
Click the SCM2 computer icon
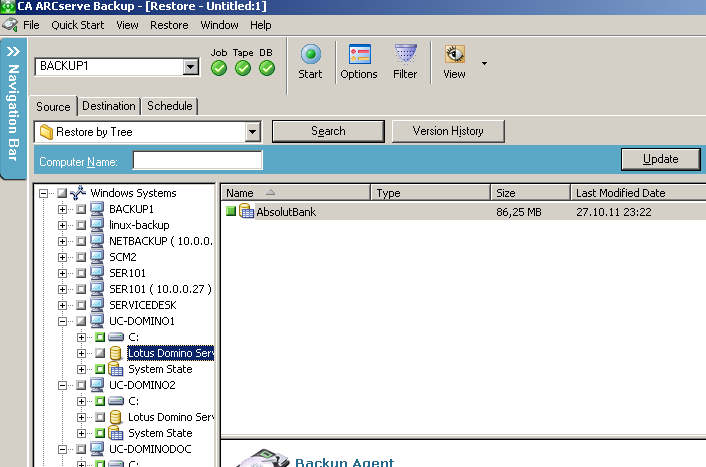click(97, 257)
